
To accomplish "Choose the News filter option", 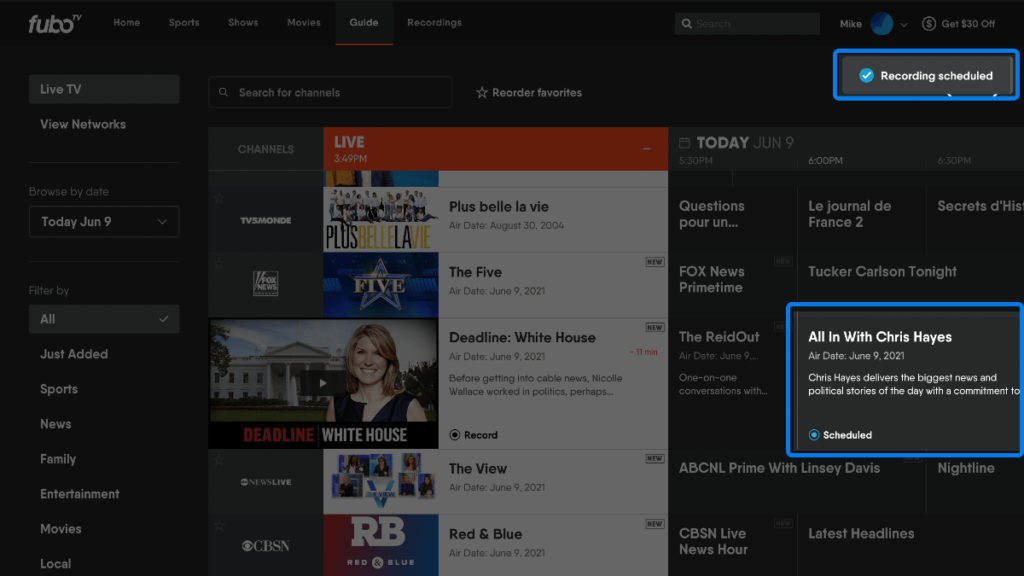I will [x=56, y=424].
